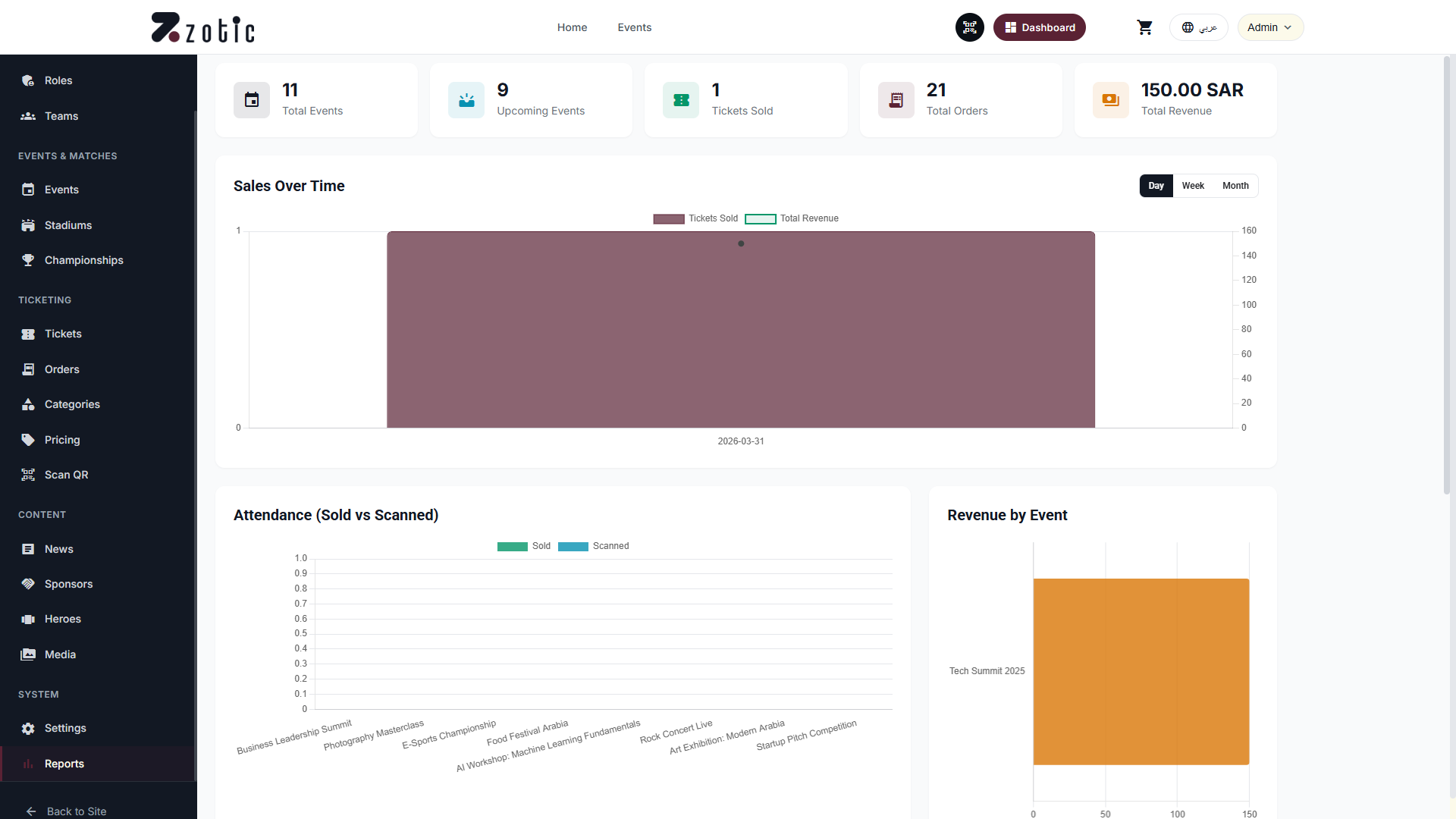
Task: Toggle Total Revenue legend swatch
Action: (760, 219)
